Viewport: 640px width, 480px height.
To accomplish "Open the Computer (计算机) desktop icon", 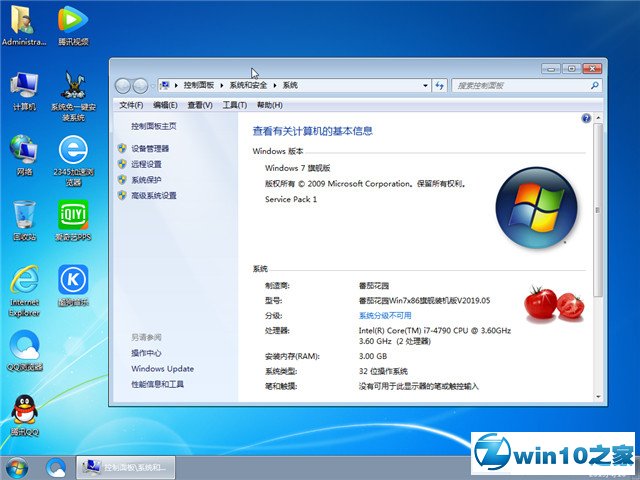I will pyautogui.click(x=24, y=91).
